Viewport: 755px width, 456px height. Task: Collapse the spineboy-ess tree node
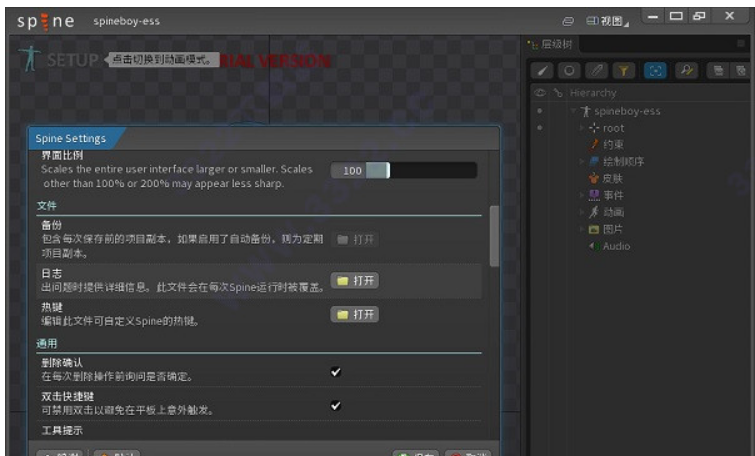coord(573,111)
